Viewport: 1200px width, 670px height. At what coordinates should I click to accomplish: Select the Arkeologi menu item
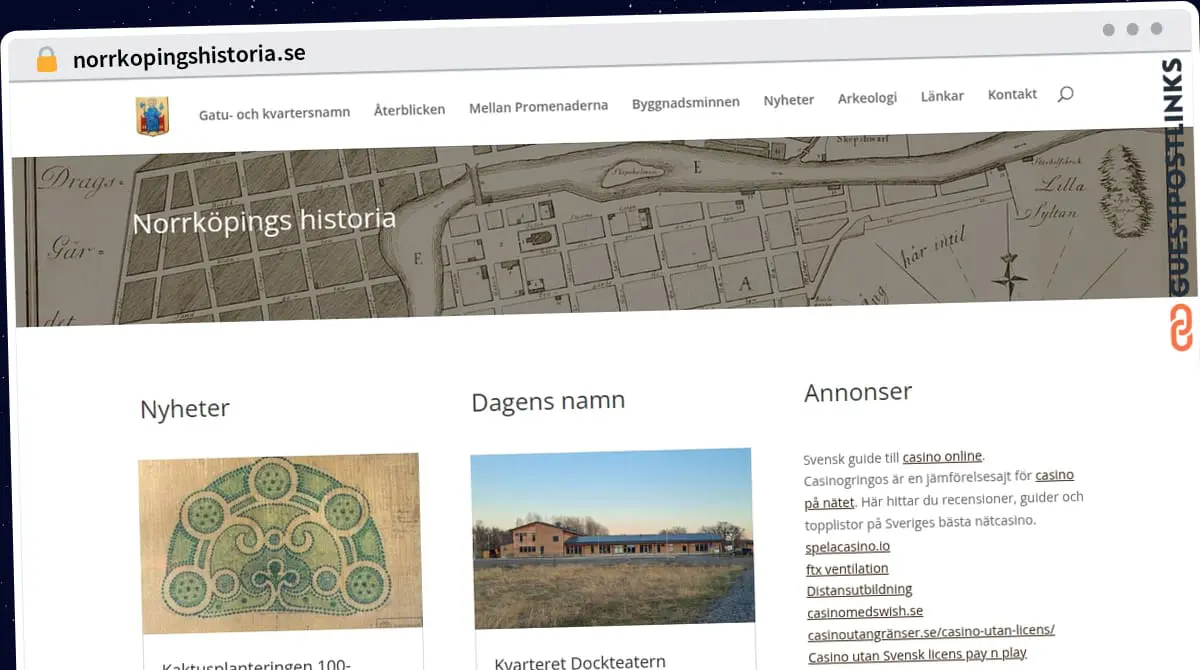point(867,98)
